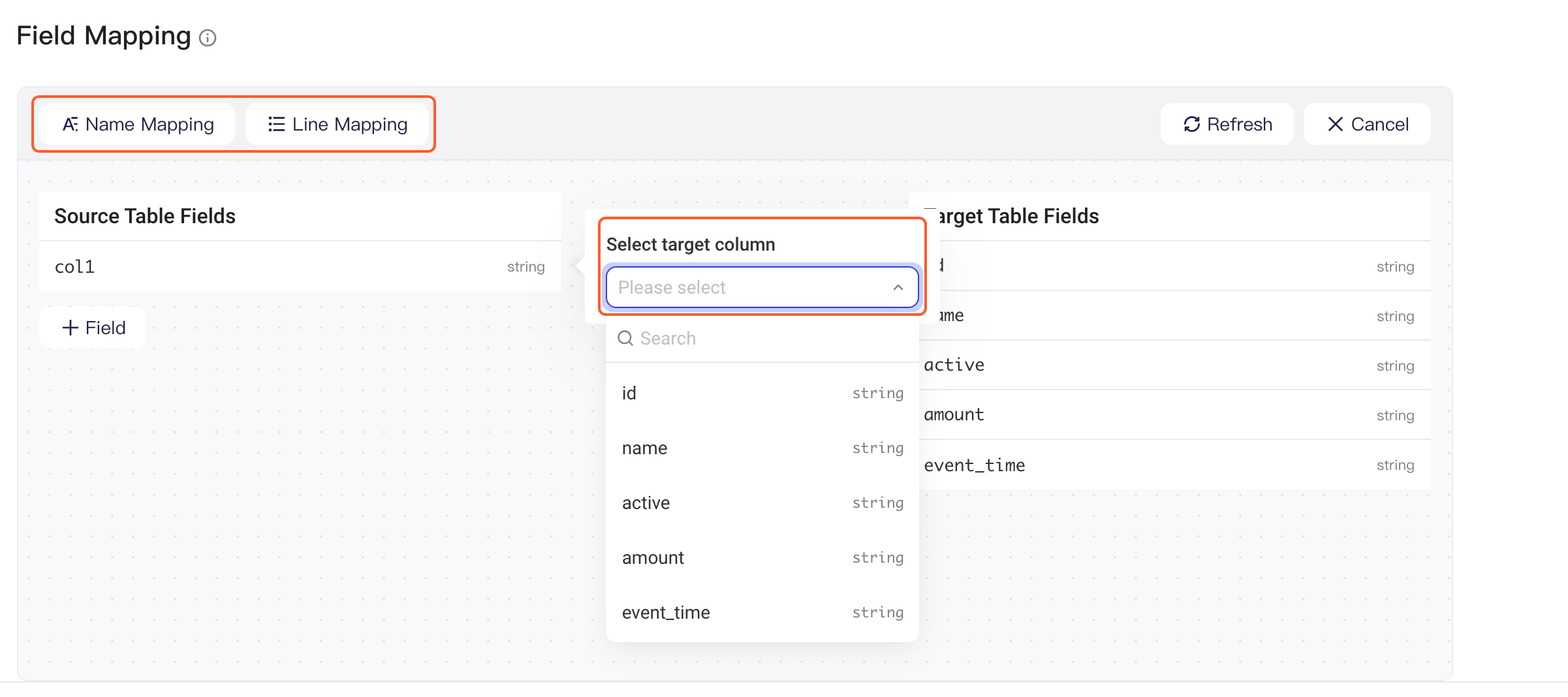
Task: Click the Refresh button
Action: point(1227,124)
